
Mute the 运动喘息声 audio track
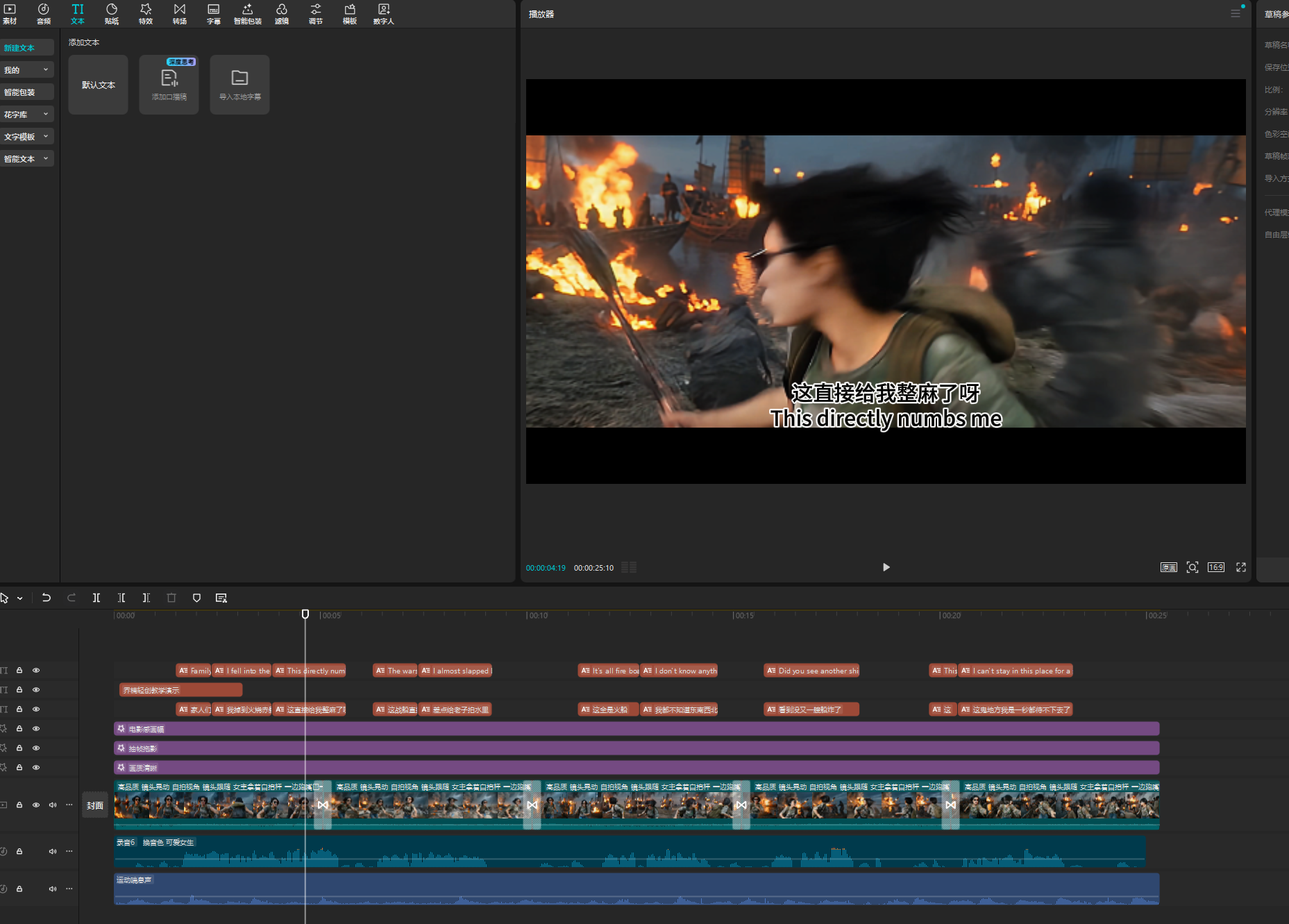tap(53, 889)
